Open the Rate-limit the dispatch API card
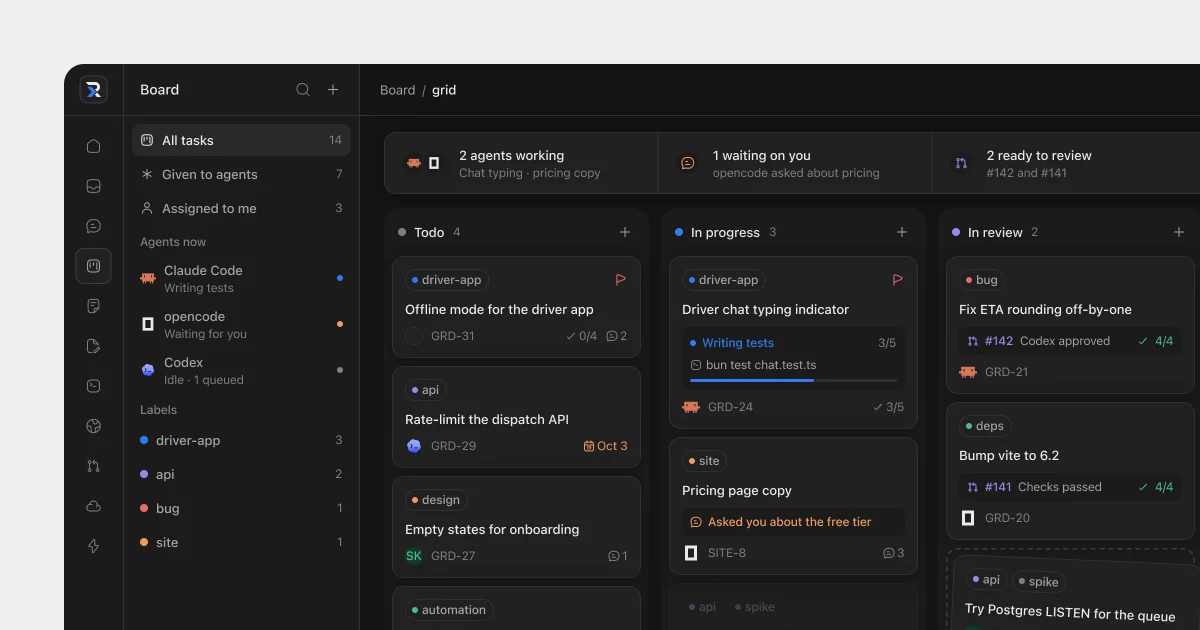The width and height of the screenshot is (1200, 630). [x=516, y=417]
